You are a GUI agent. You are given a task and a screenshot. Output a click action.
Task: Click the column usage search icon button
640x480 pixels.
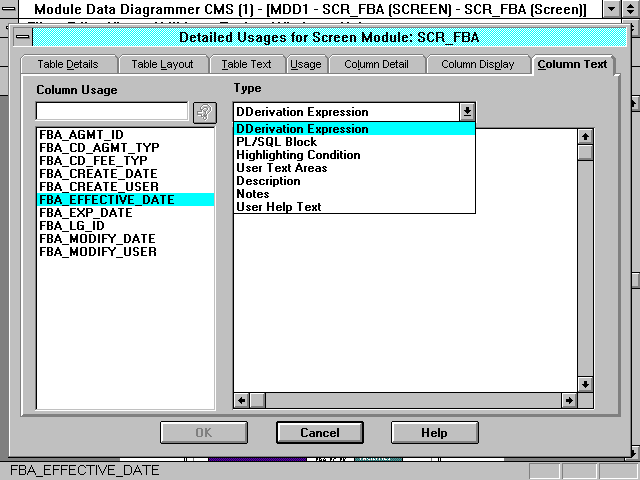pyautogui.click(x=204, y=112)
